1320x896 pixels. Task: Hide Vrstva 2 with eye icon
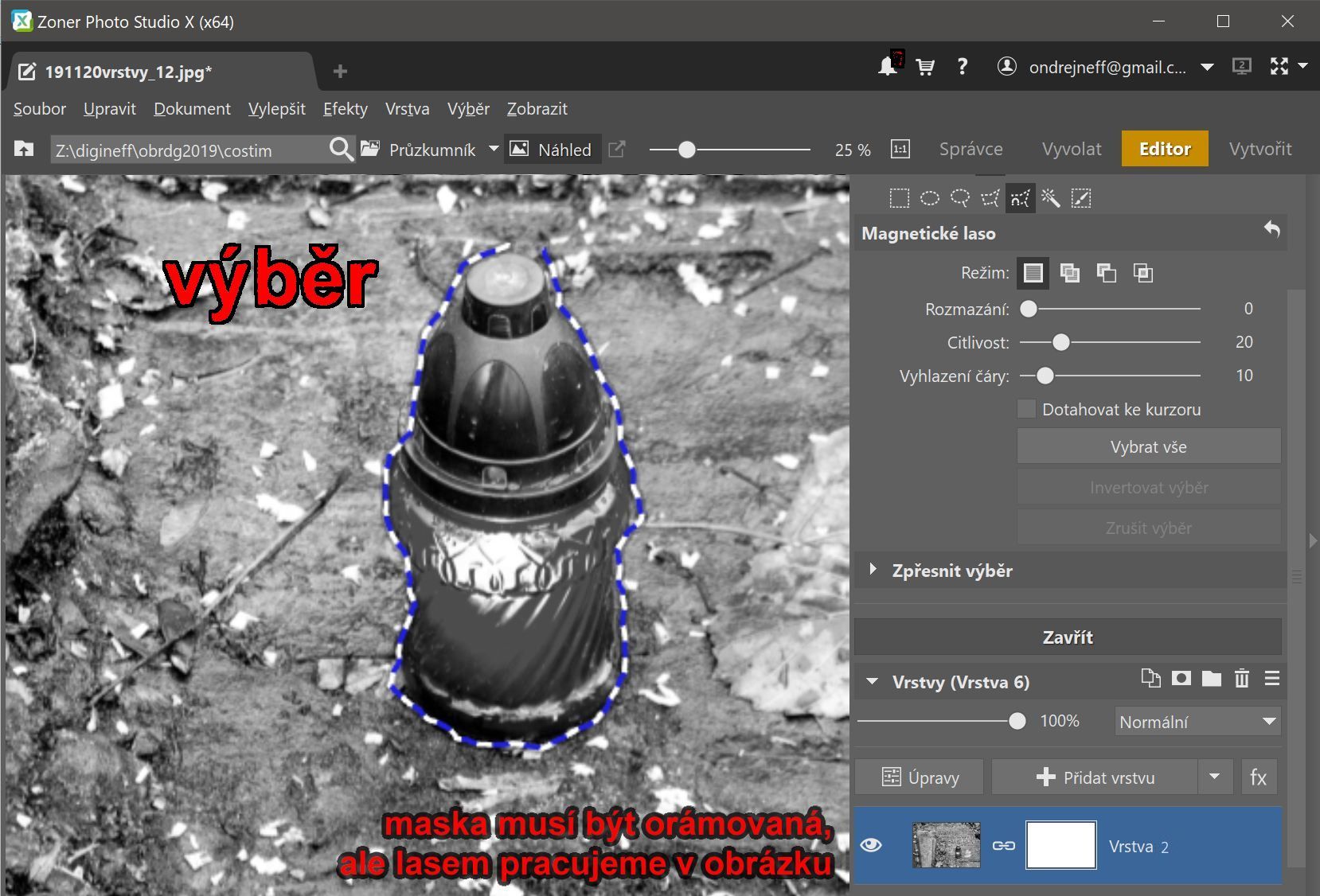871,845
